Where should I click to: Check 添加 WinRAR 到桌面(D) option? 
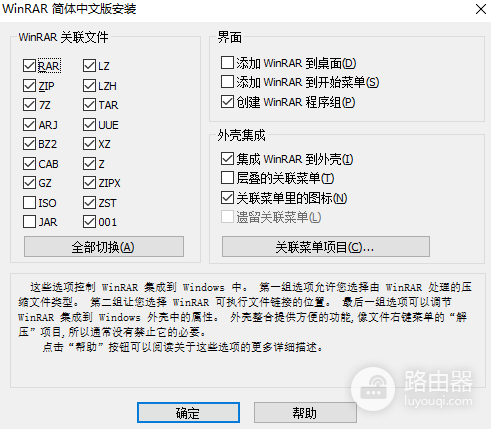(227, 63)
